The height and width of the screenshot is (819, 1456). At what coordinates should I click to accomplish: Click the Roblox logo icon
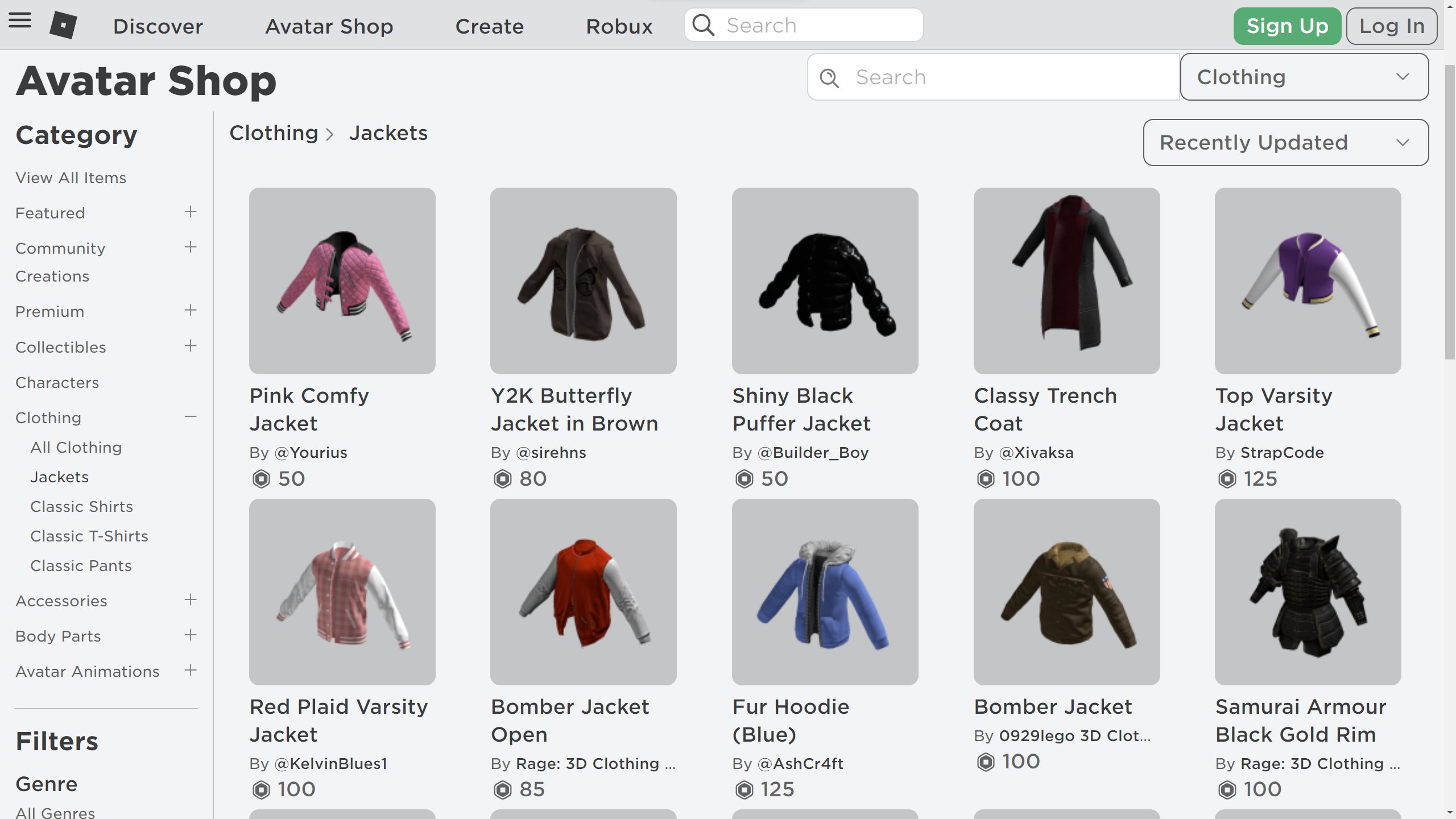(62, 24)
